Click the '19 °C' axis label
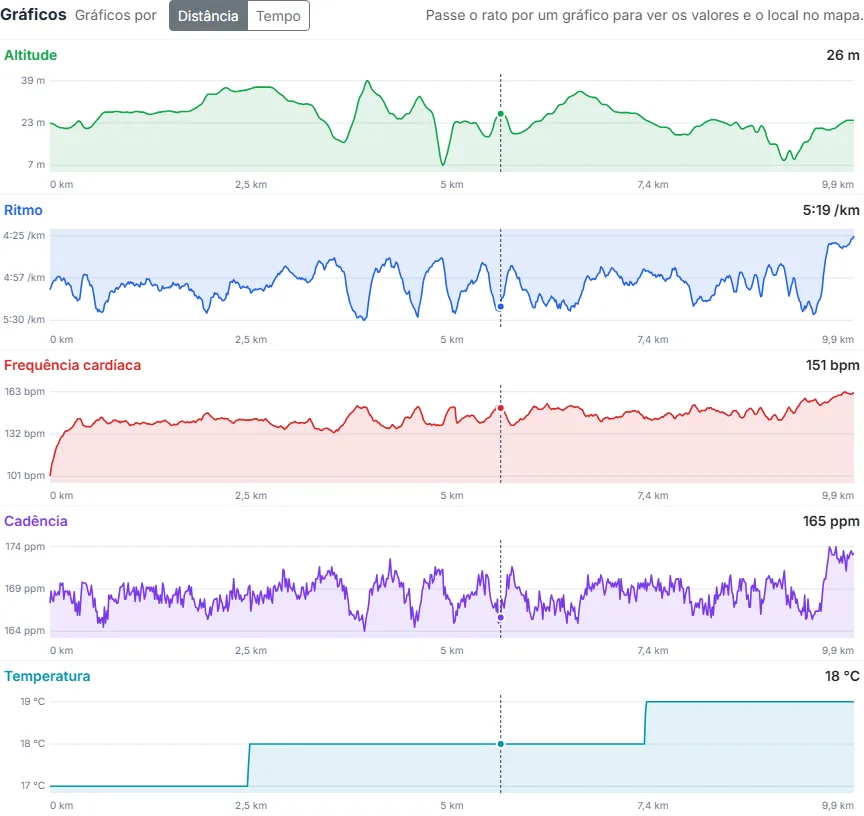 click(33, 701)
